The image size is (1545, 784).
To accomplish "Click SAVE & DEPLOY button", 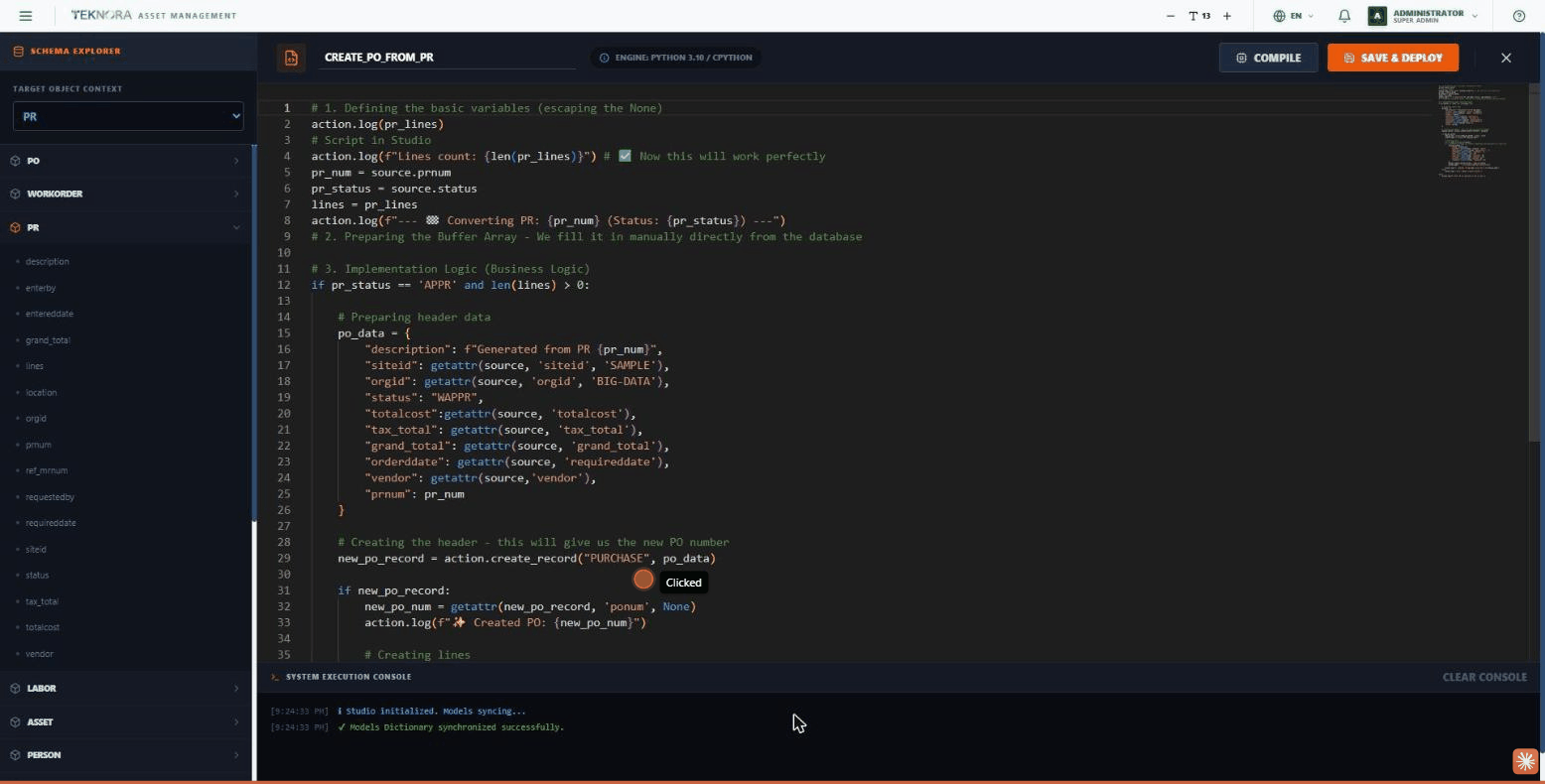I will point(1393,58).
